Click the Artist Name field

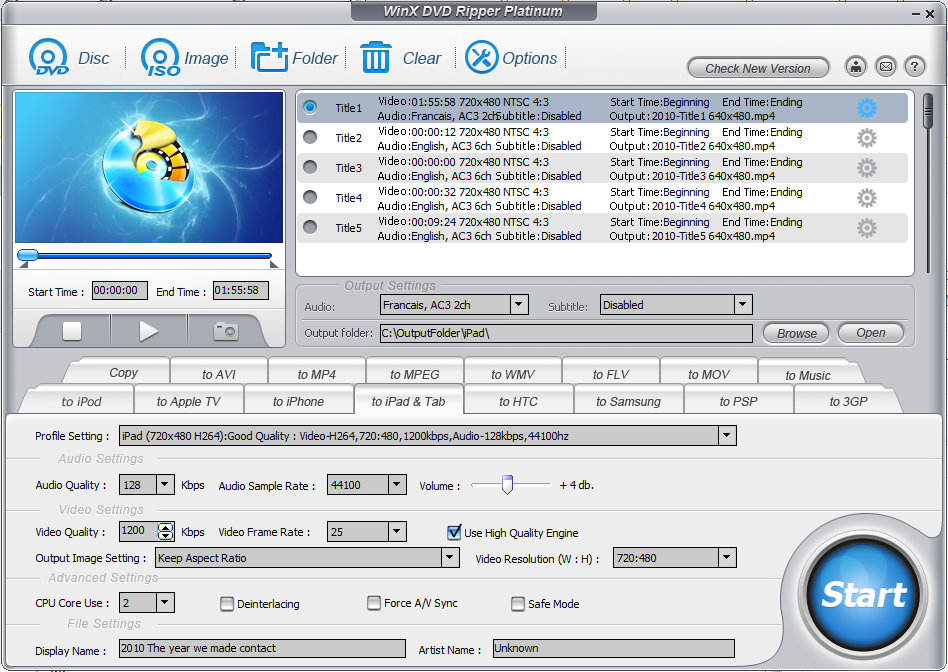pos(614,648)
